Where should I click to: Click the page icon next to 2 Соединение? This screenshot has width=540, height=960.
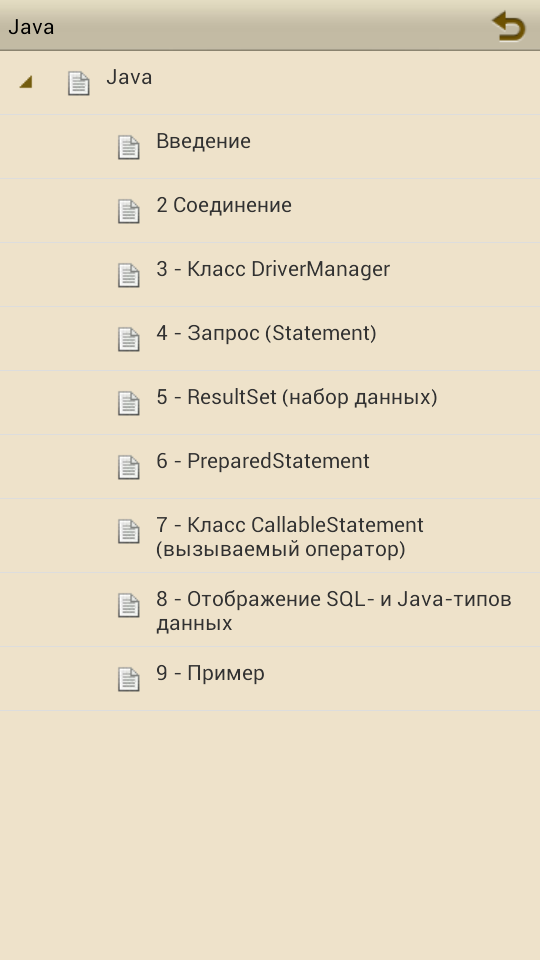coord(129,211)
